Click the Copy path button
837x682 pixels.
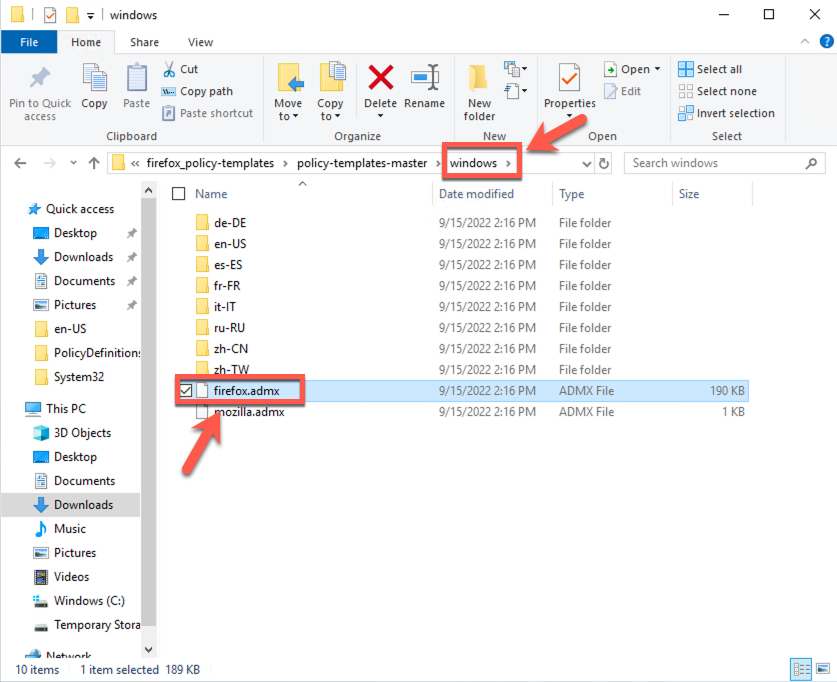pyautogui.click(x=198, y=91)
